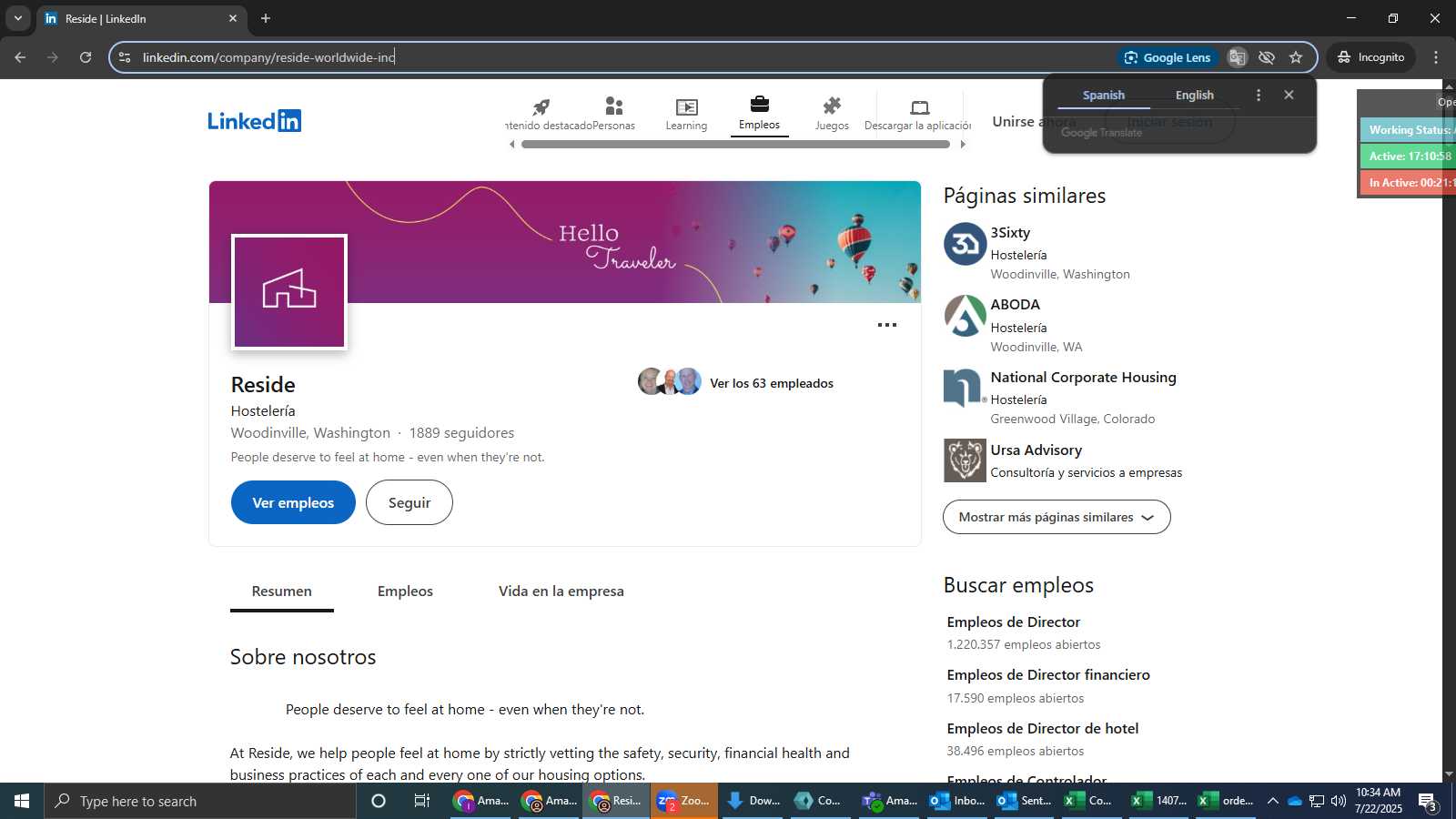
Task: Open Ver los 63 empleados link
Action: (x=772, y=383)
